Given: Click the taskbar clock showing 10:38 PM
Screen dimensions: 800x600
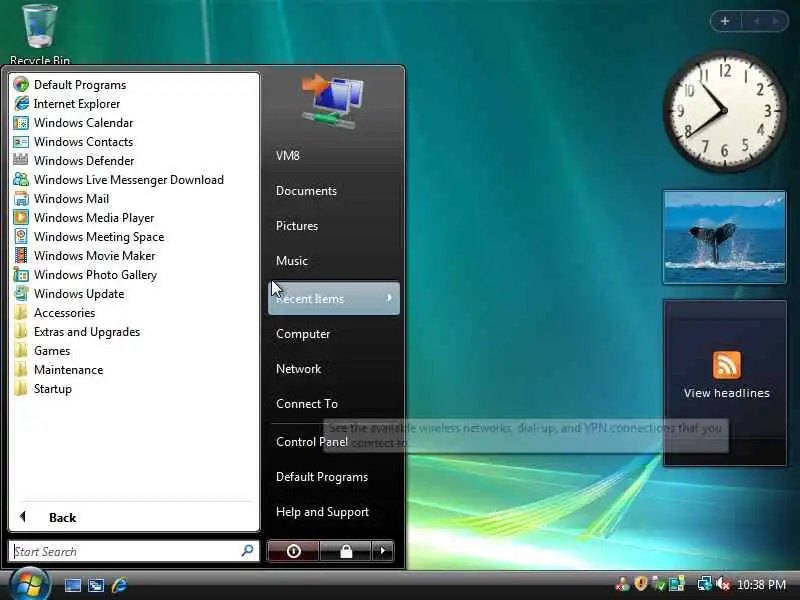Looking at the screenshot, I should (x=761, y=584).
